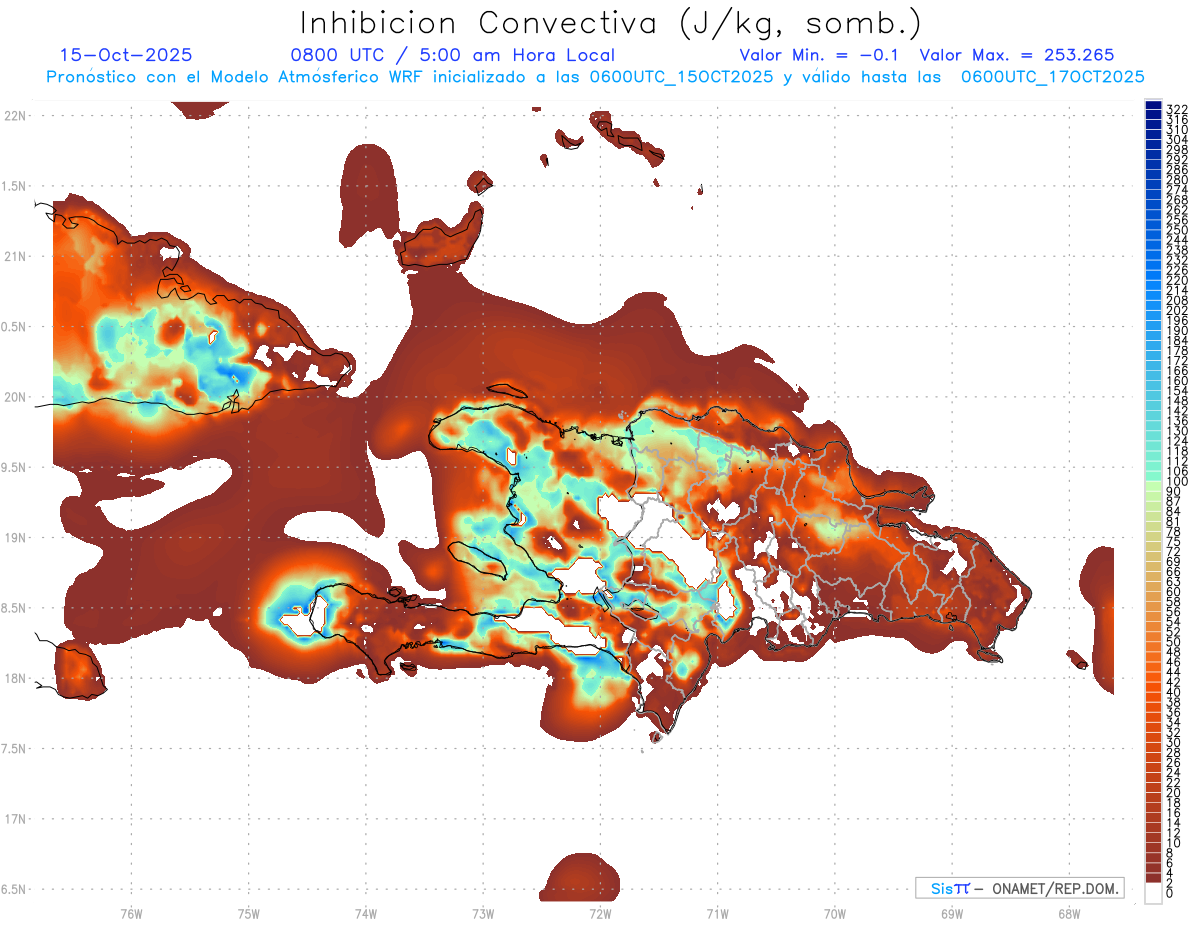Image resolution: width=1200 pixels, height=927 pixels.
Task: Click the '71W' longitude label
Action: click(717, 914)
